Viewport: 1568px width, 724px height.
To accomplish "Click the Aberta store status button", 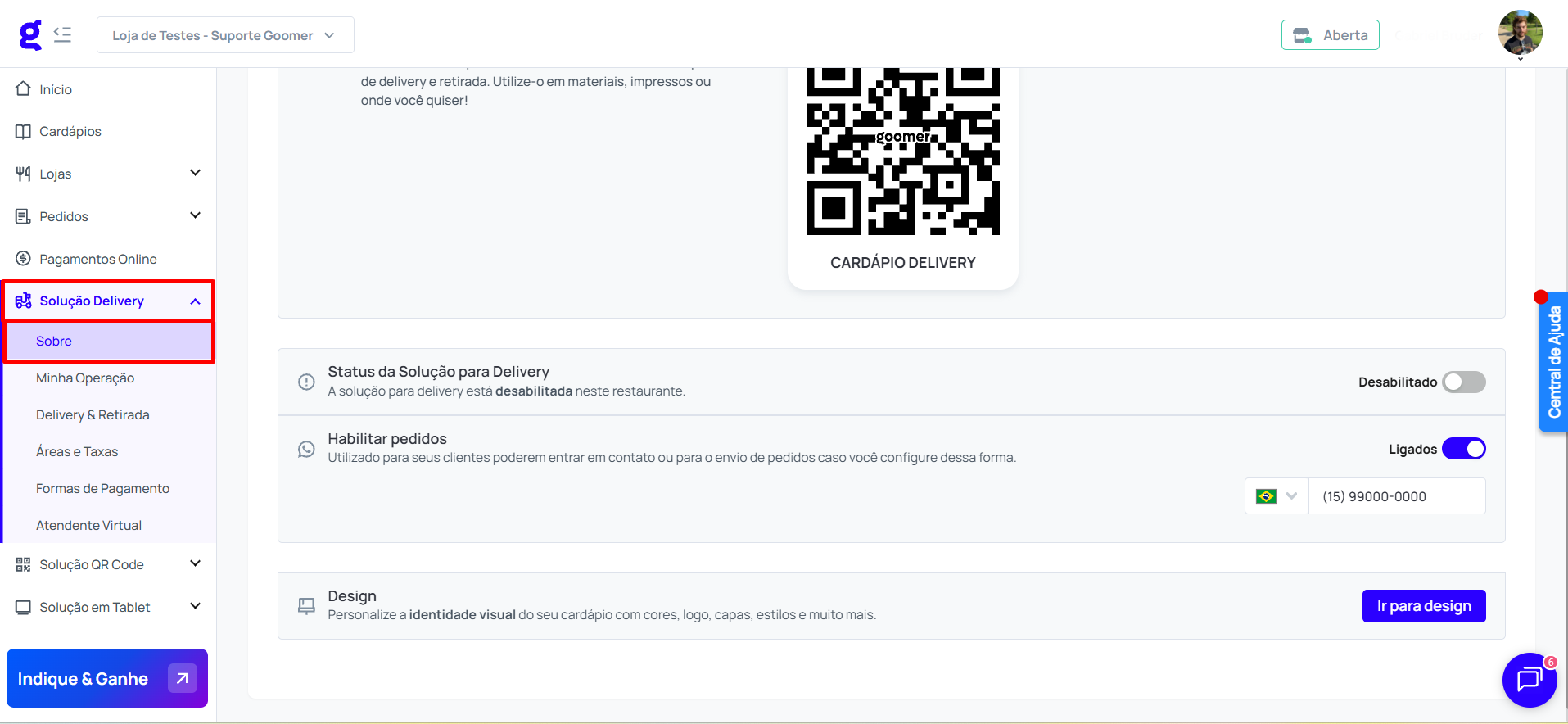I will pyautogui.click(x=1331, y=35).
